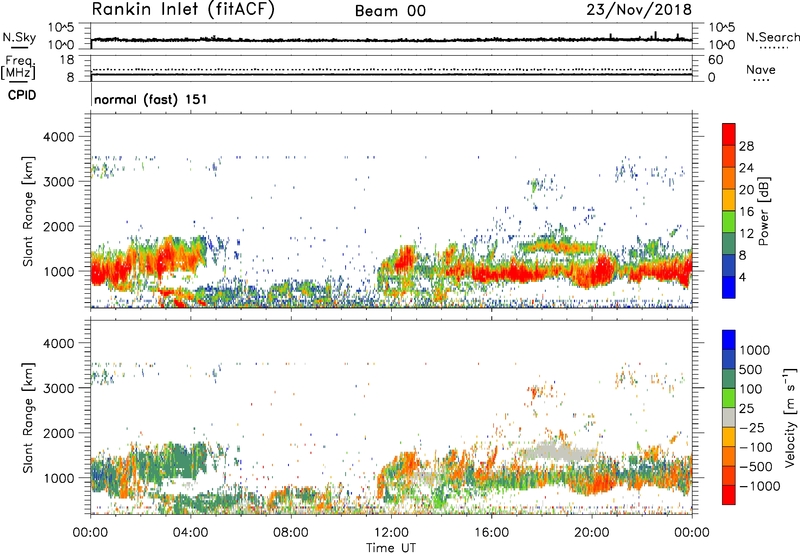800x554 pixels.
Task: Click the "normal (fast) 151" CPID text
Action: click(x=151, y=99)
